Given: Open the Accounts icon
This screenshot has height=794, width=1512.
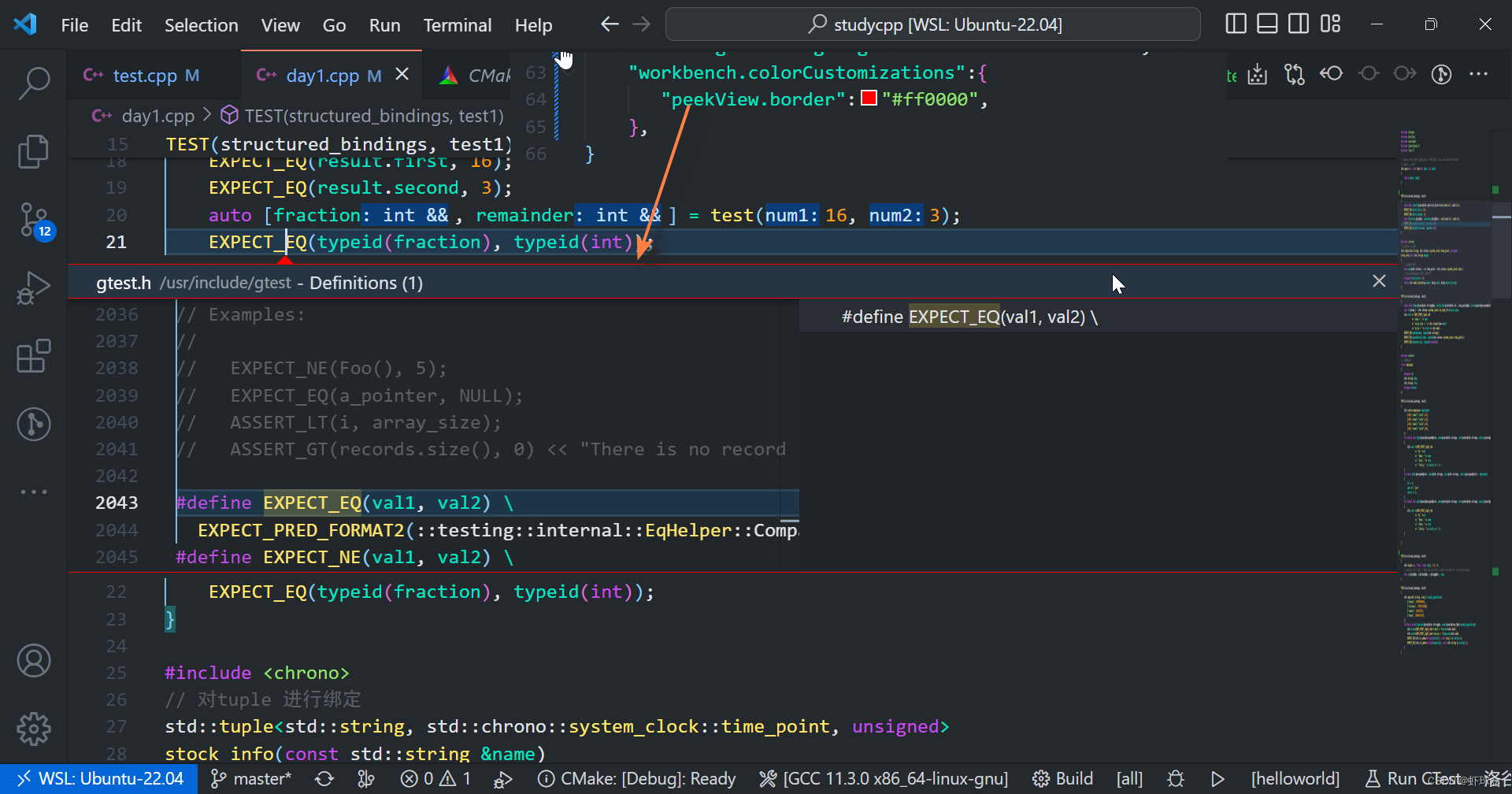Looking at the screenshot, I should (x=34, y=661).
